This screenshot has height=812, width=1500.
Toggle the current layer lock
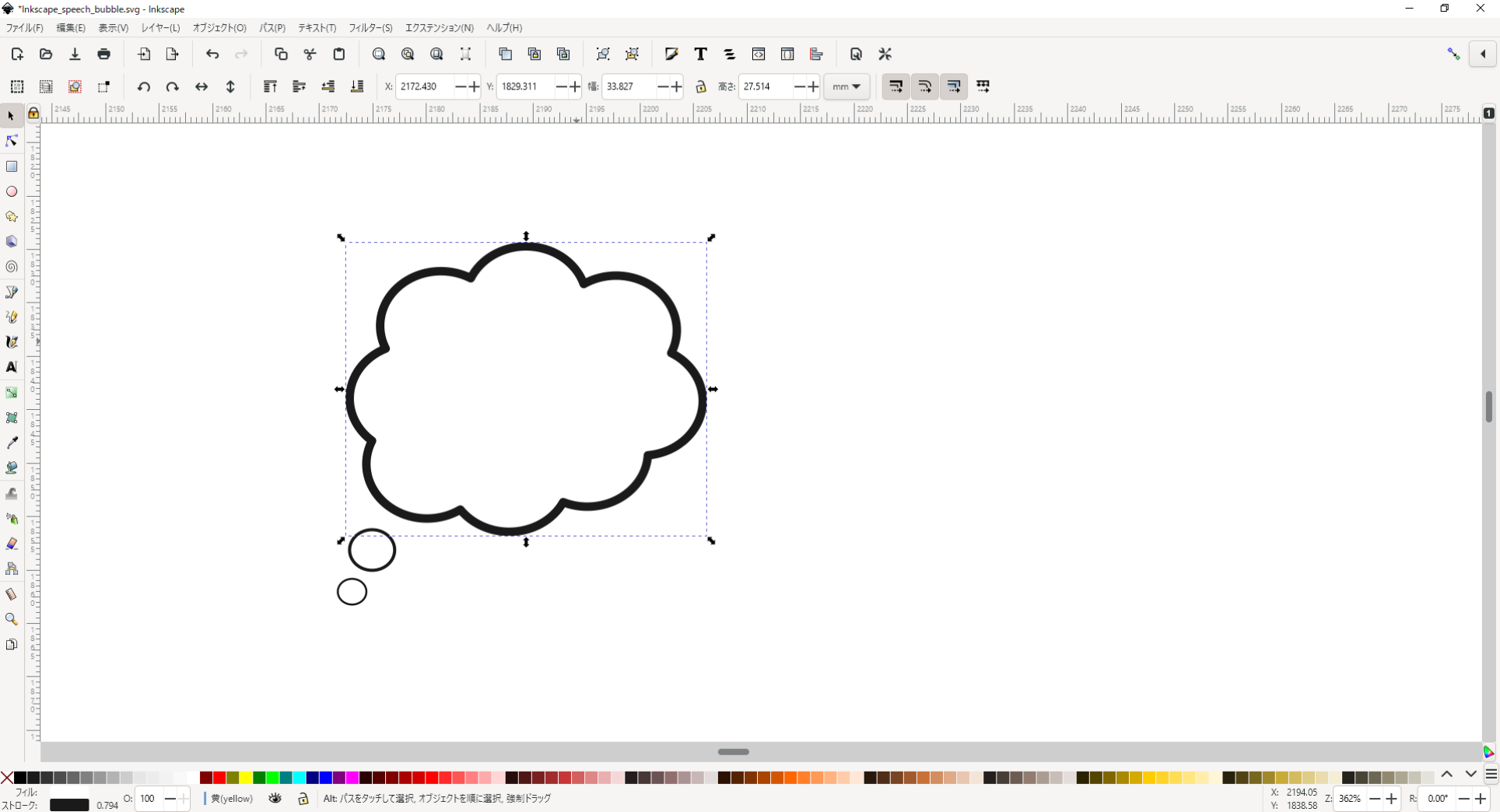click(303, 798)
